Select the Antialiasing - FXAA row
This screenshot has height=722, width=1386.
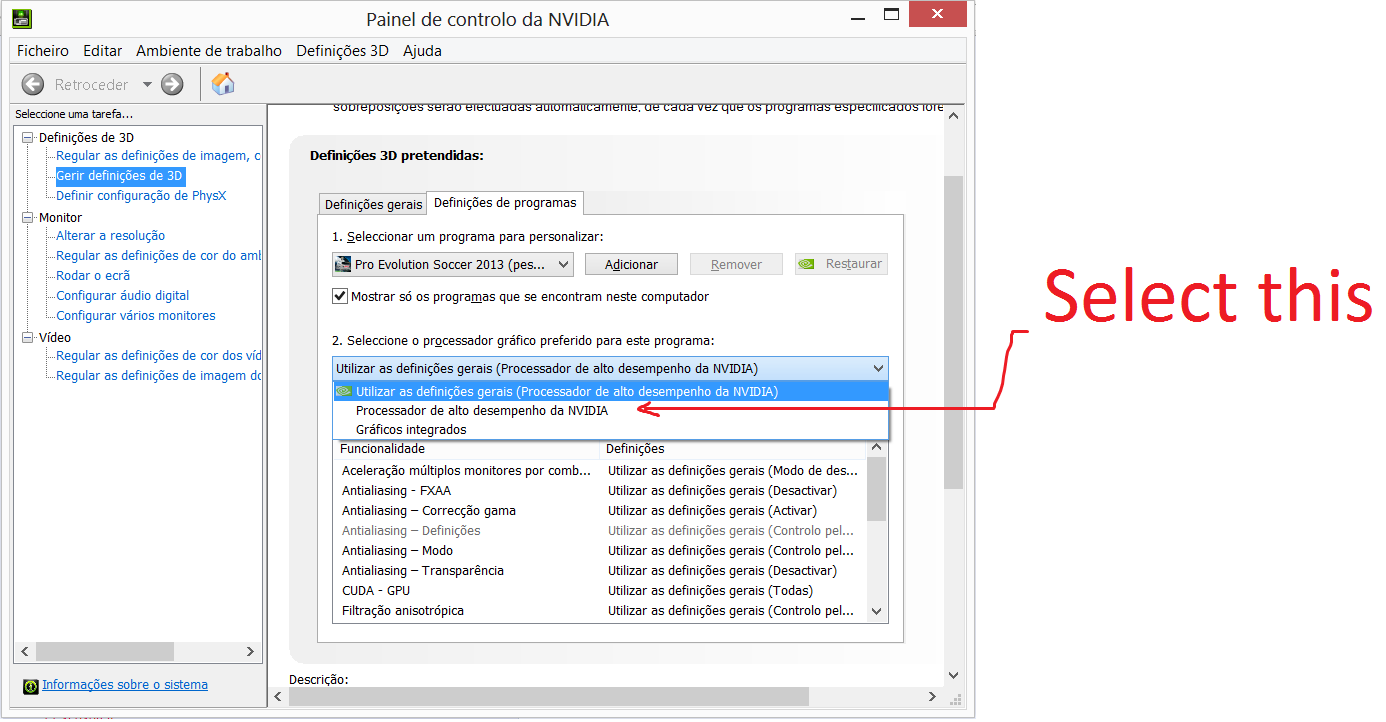(x=600, y=491)
